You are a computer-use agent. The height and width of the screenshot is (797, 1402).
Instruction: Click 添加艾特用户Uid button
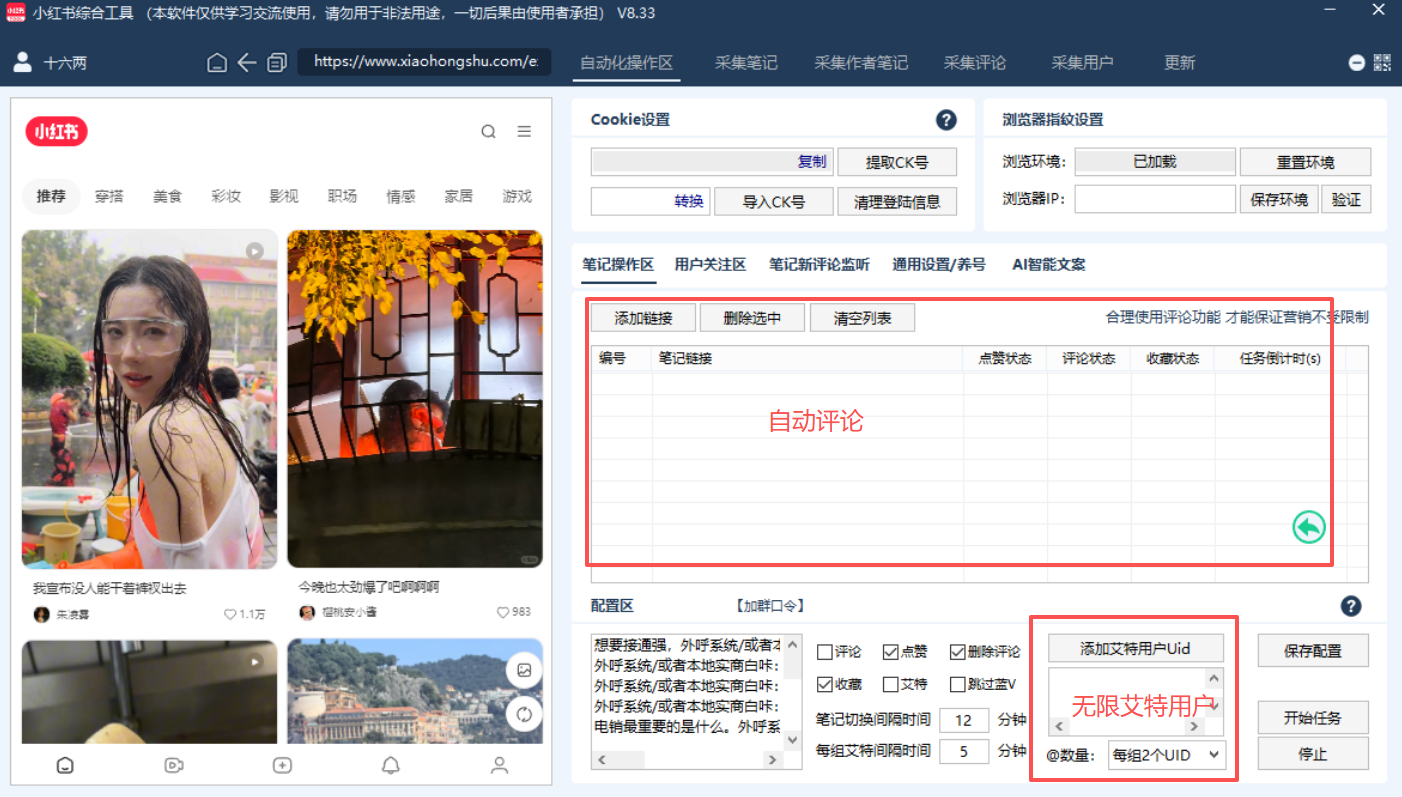(x=1135, y=648)
